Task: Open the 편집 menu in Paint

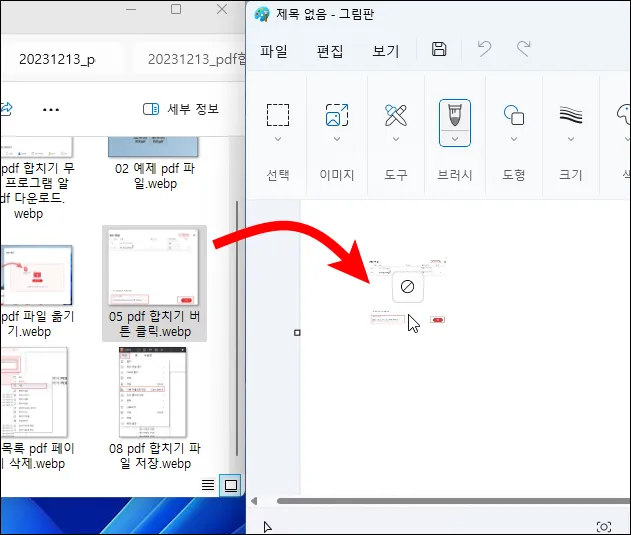Action: click(330, 51)
